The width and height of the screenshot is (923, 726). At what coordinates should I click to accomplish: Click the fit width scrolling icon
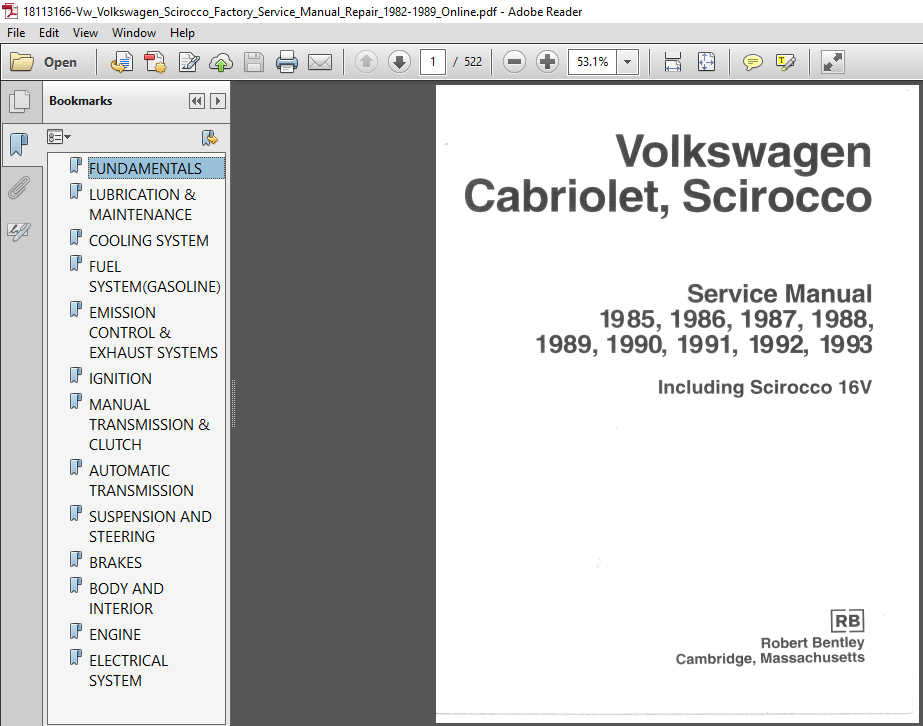672,62
